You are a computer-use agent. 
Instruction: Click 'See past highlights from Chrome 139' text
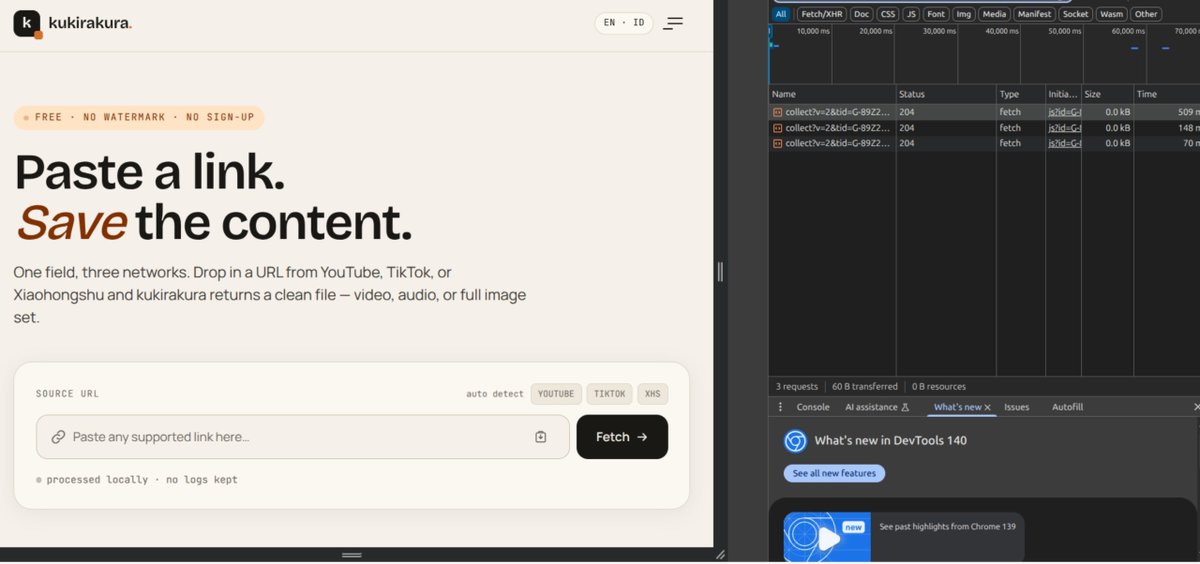tap(947, 526)
